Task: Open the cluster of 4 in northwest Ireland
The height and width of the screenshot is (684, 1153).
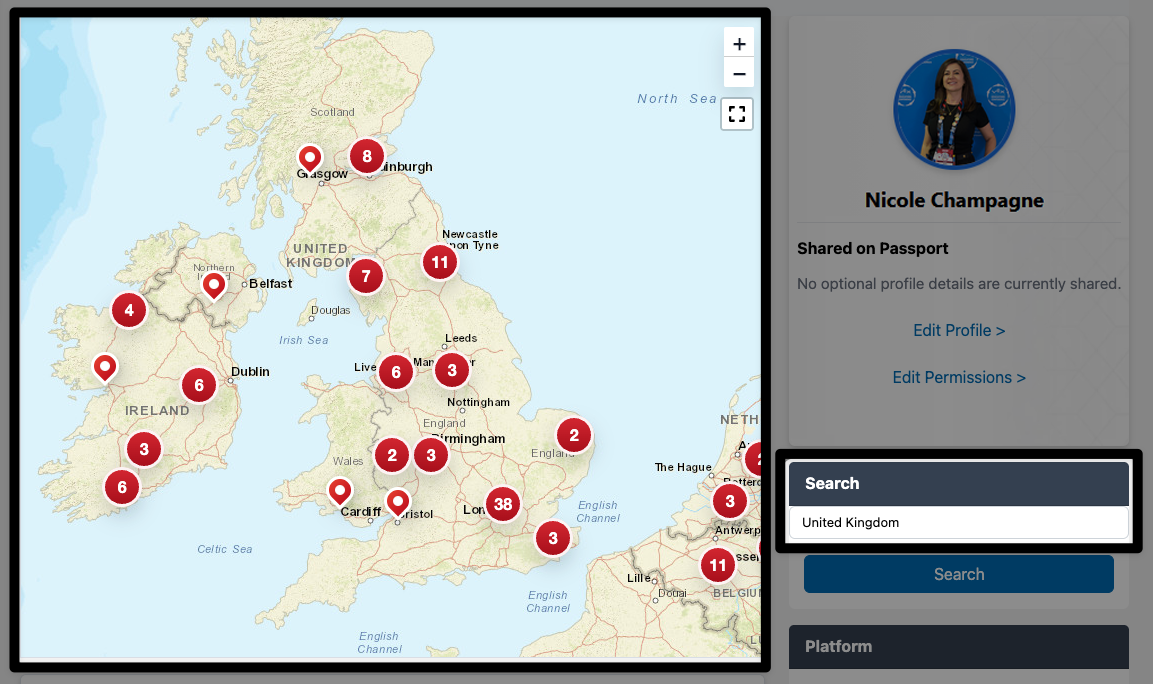Action: tap(129, 310)
